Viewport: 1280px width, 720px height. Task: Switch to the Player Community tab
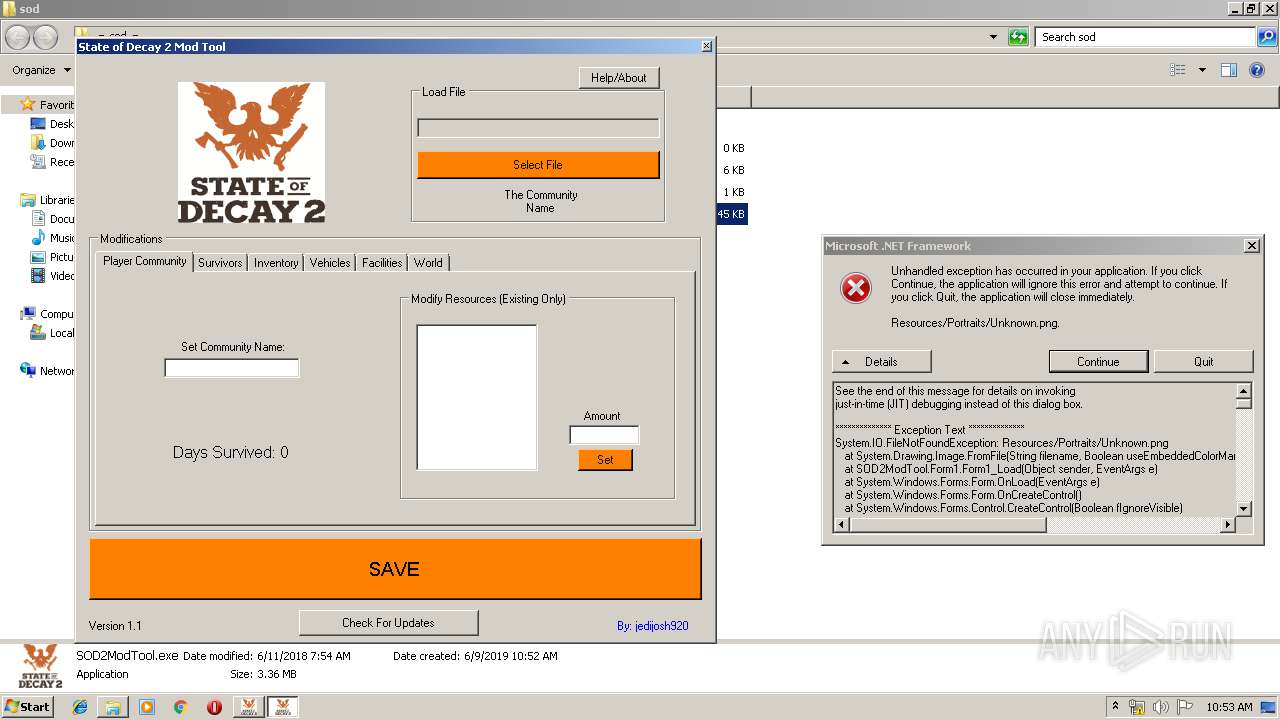[145, 261]
